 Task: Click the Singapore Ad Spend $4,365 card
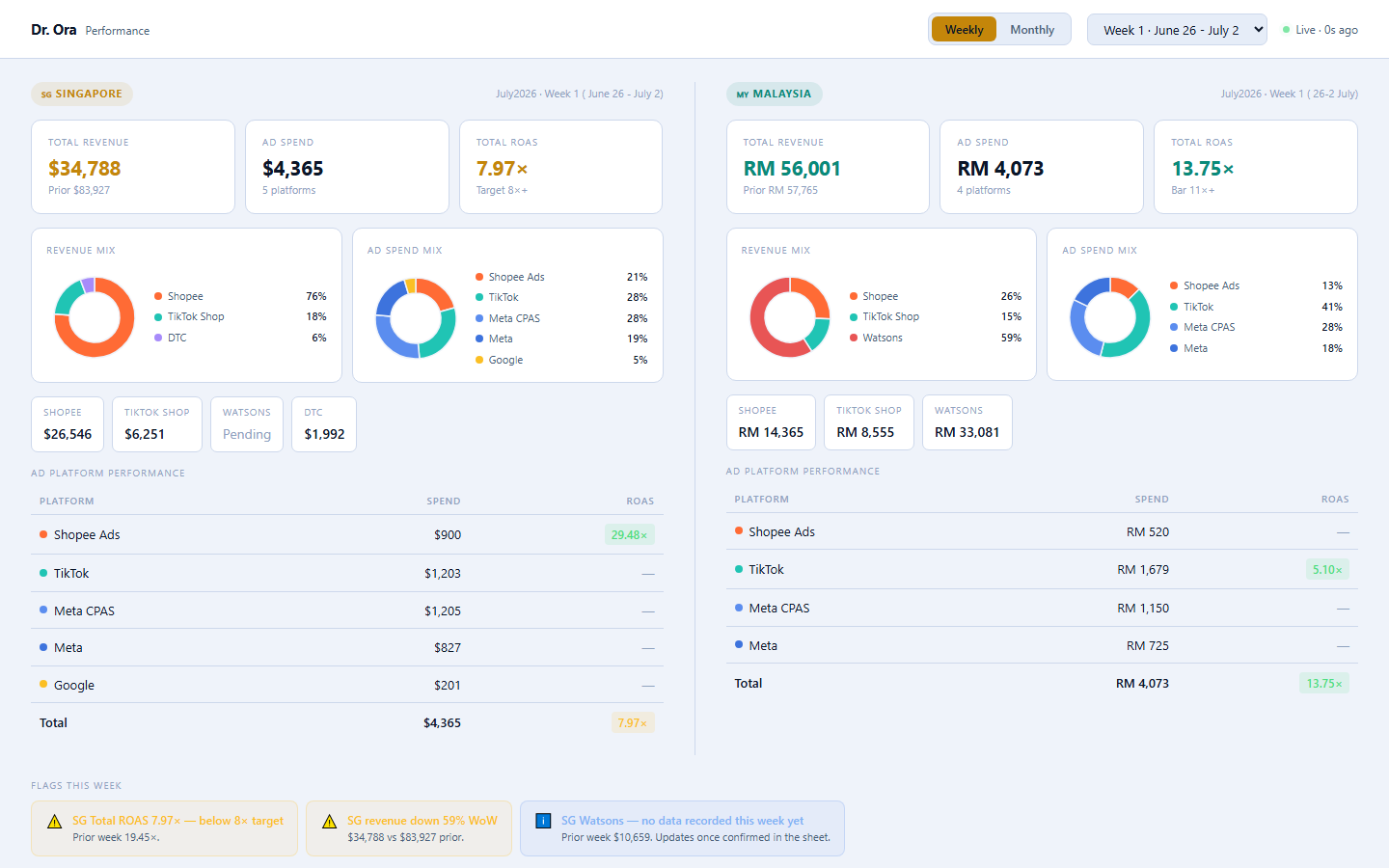click(x=347, y=167)
